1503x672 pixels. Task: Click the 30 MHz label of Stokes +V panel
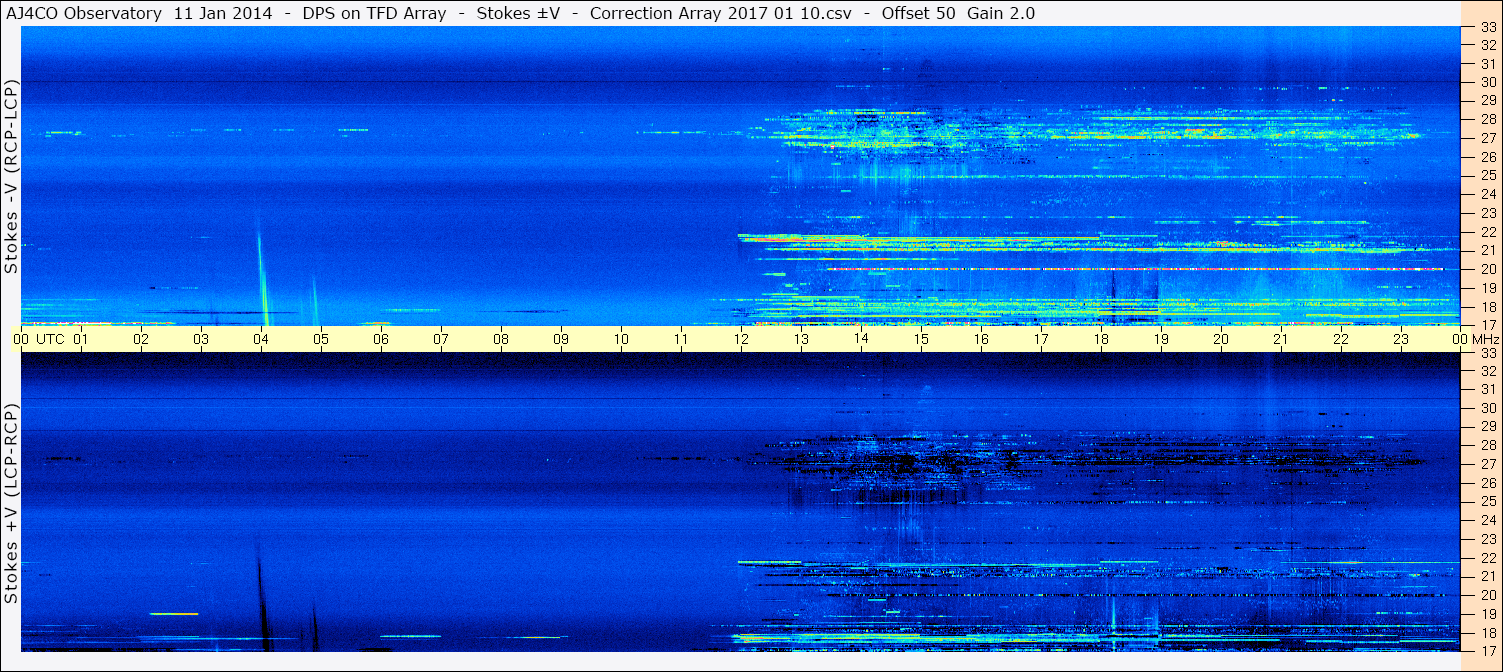1488,408
